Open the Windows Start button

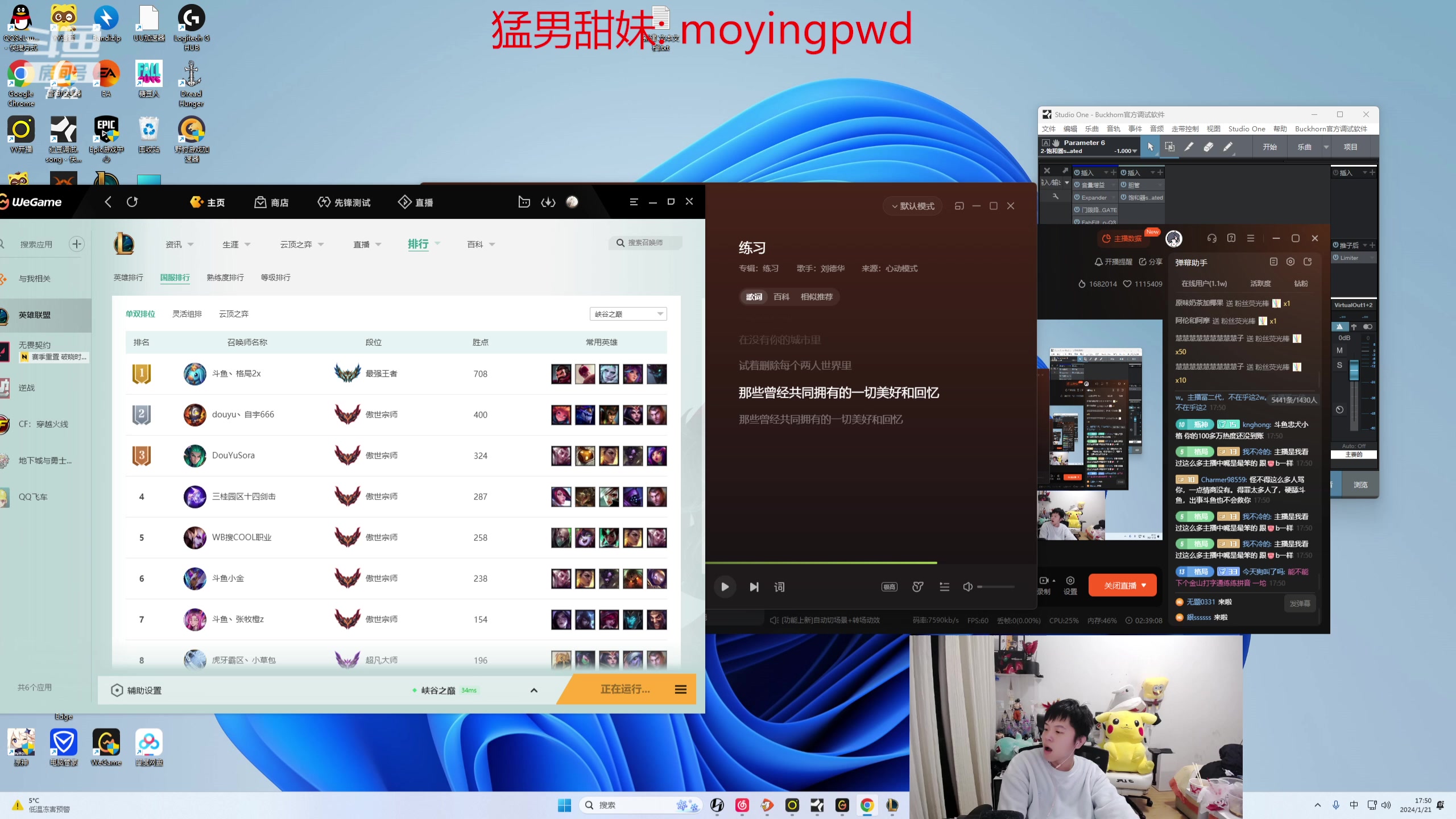pos(564,805)
